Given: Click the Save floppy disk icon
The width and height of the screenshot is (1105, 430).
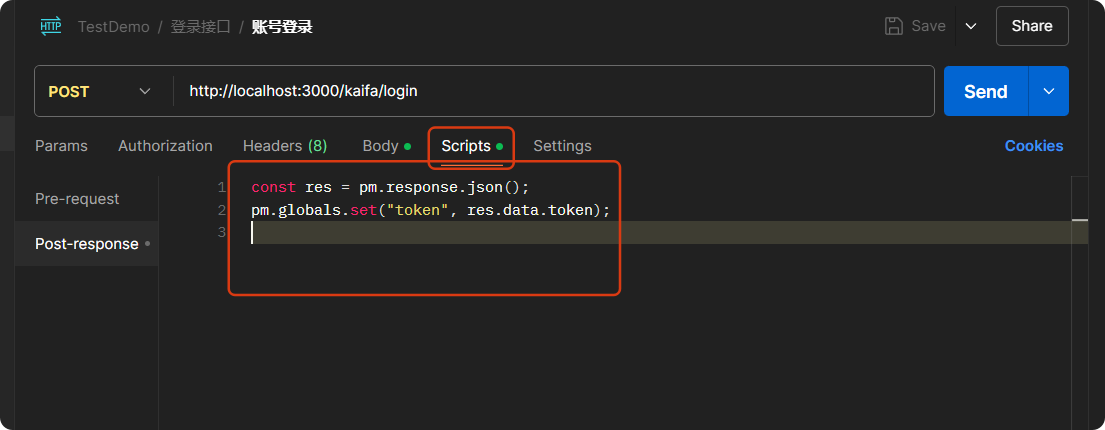Looking at the screenshot, I should coord(894,26).
